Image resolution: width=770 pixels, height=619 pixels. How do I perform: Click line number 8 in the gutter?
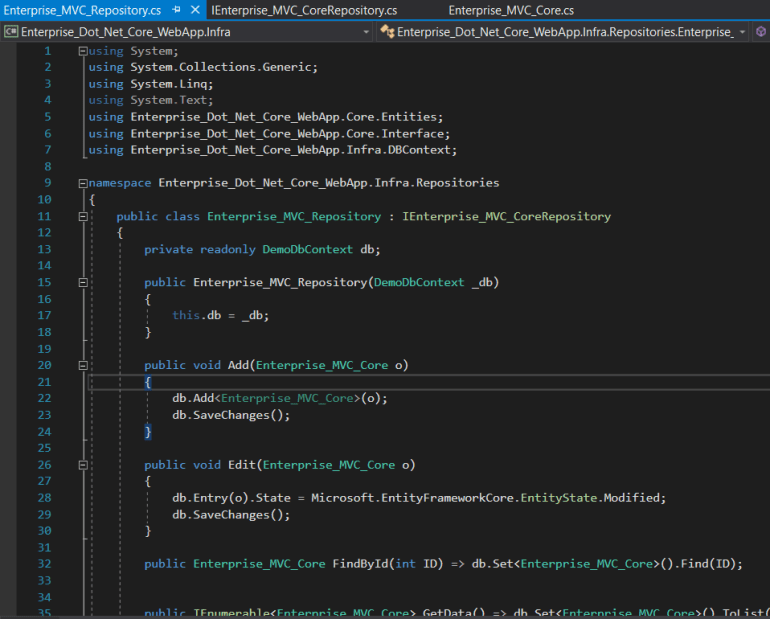tap(48, 166)
